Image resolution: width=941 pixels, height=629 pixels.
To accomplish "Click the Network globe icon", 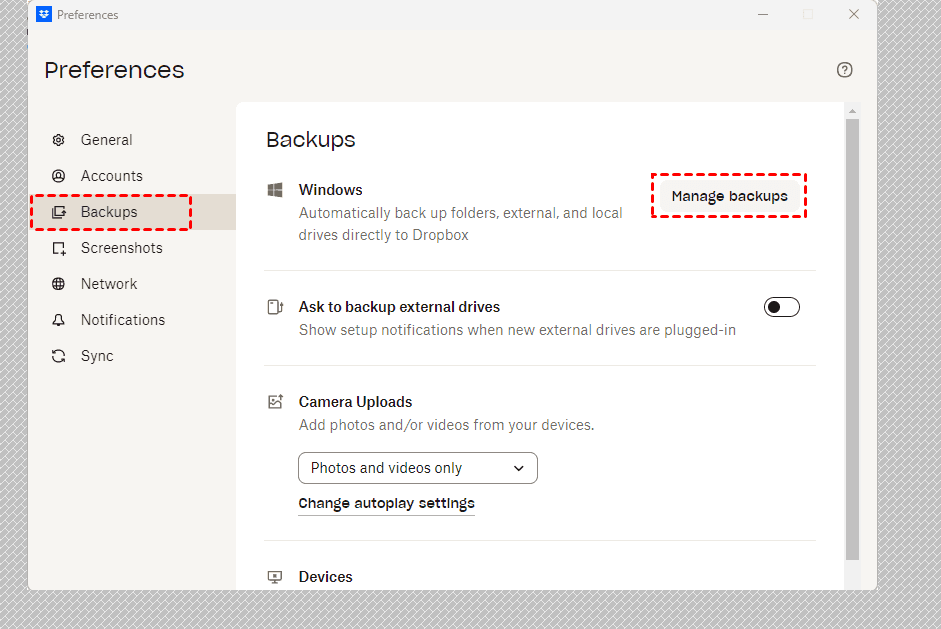I will click(x=58, y=284).
